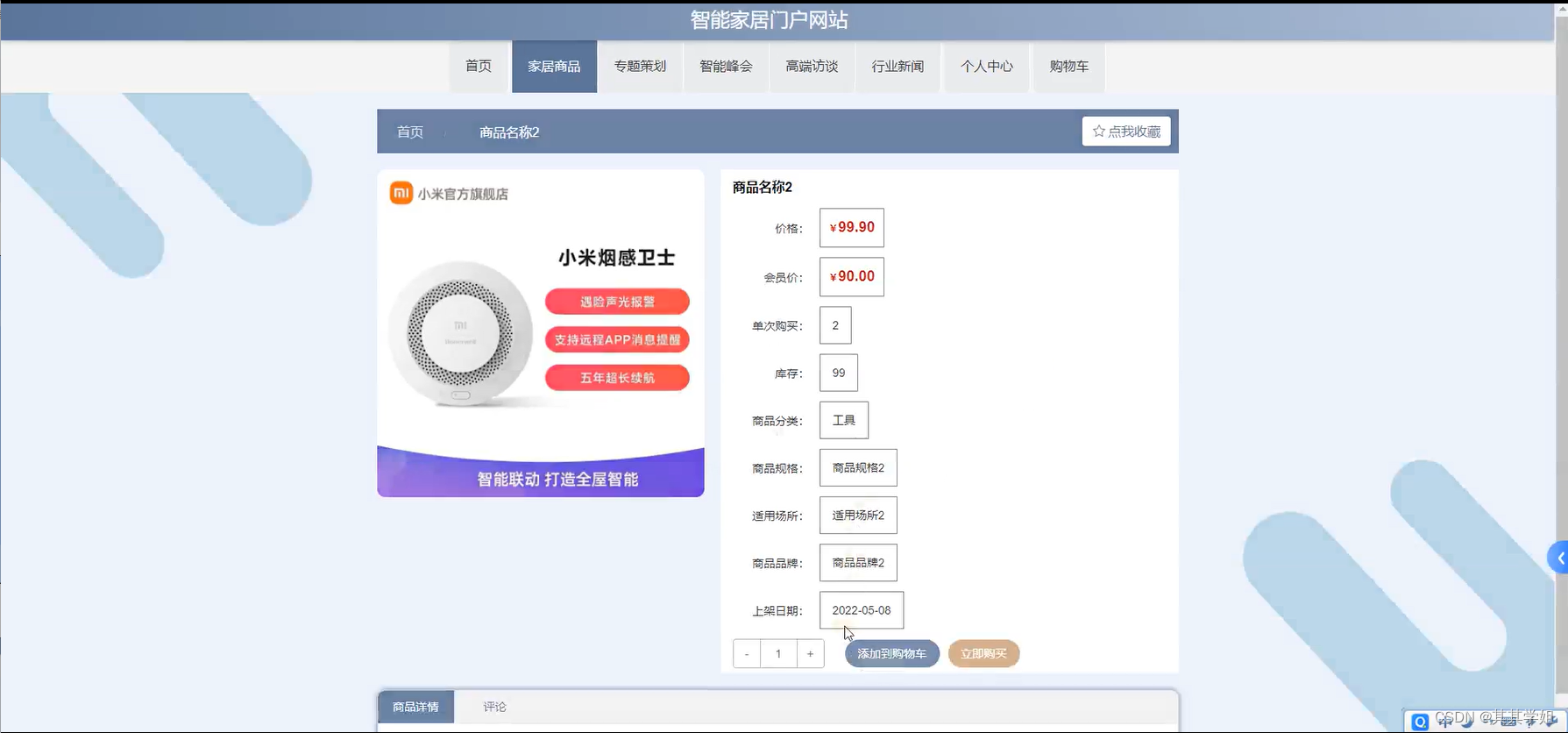Visit 个人中心 from the nav bar
The image size is (1568, 733).
pos(986,67)
